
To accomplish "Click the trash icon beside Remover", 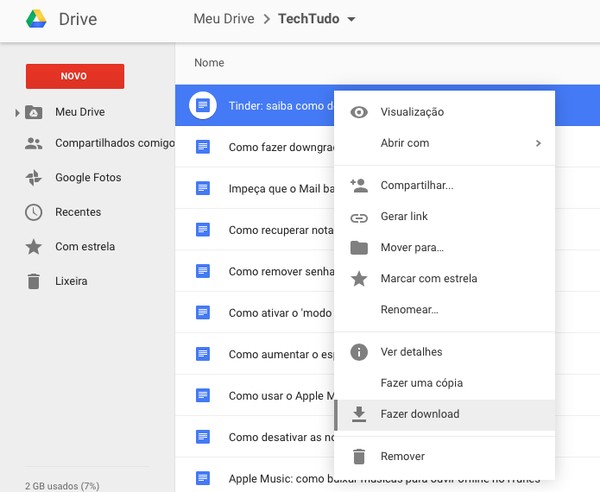I will click(359, 456).
